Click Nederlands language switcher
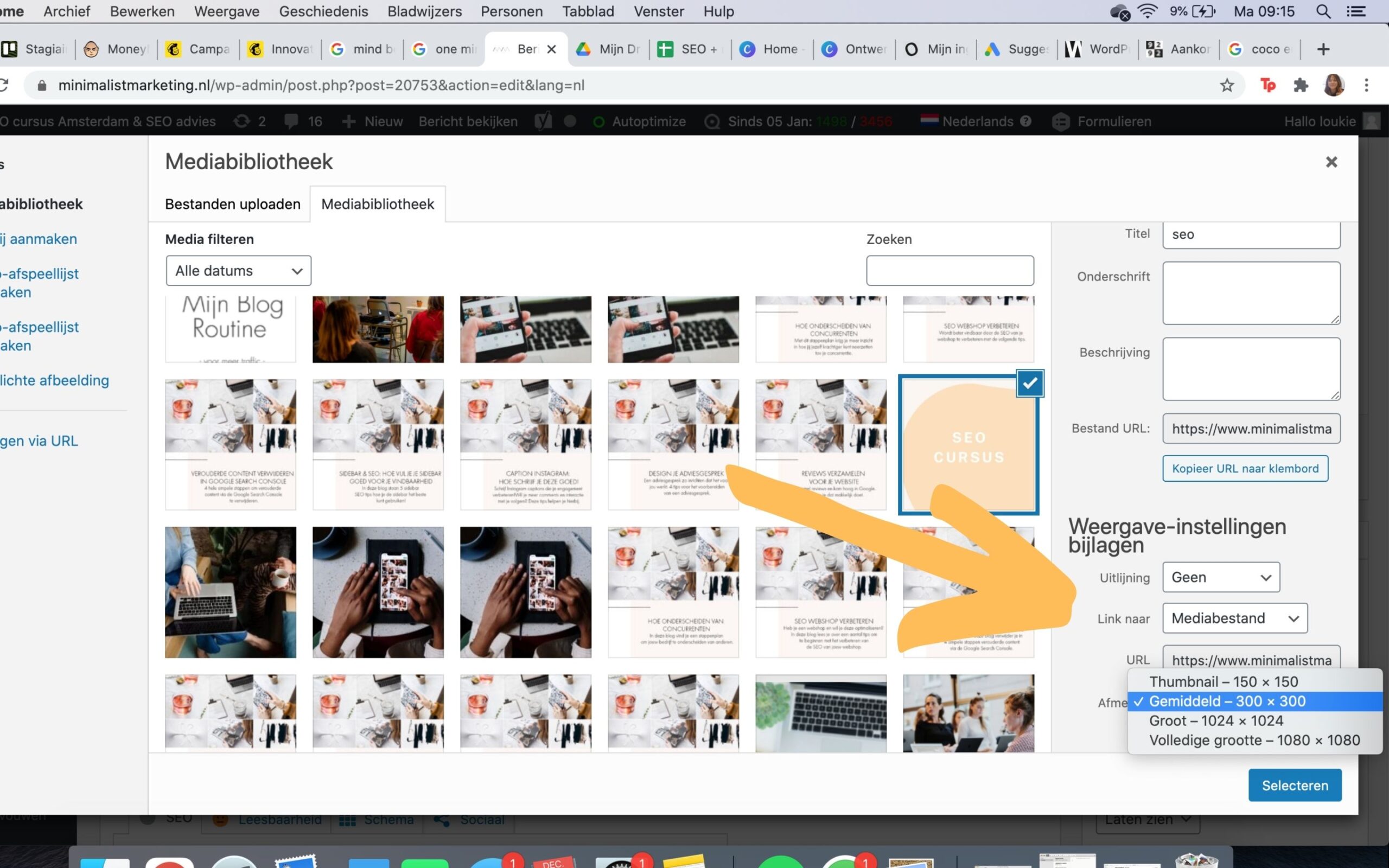This screenshot has width=1389, height=868. [x=976, y=121]
